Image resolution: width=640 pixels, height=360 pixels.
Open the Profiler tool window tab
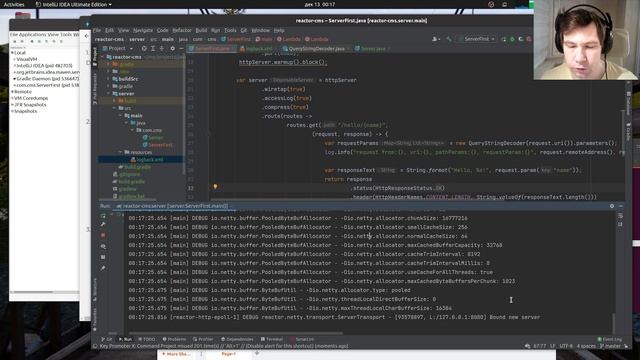pos(203,339)
